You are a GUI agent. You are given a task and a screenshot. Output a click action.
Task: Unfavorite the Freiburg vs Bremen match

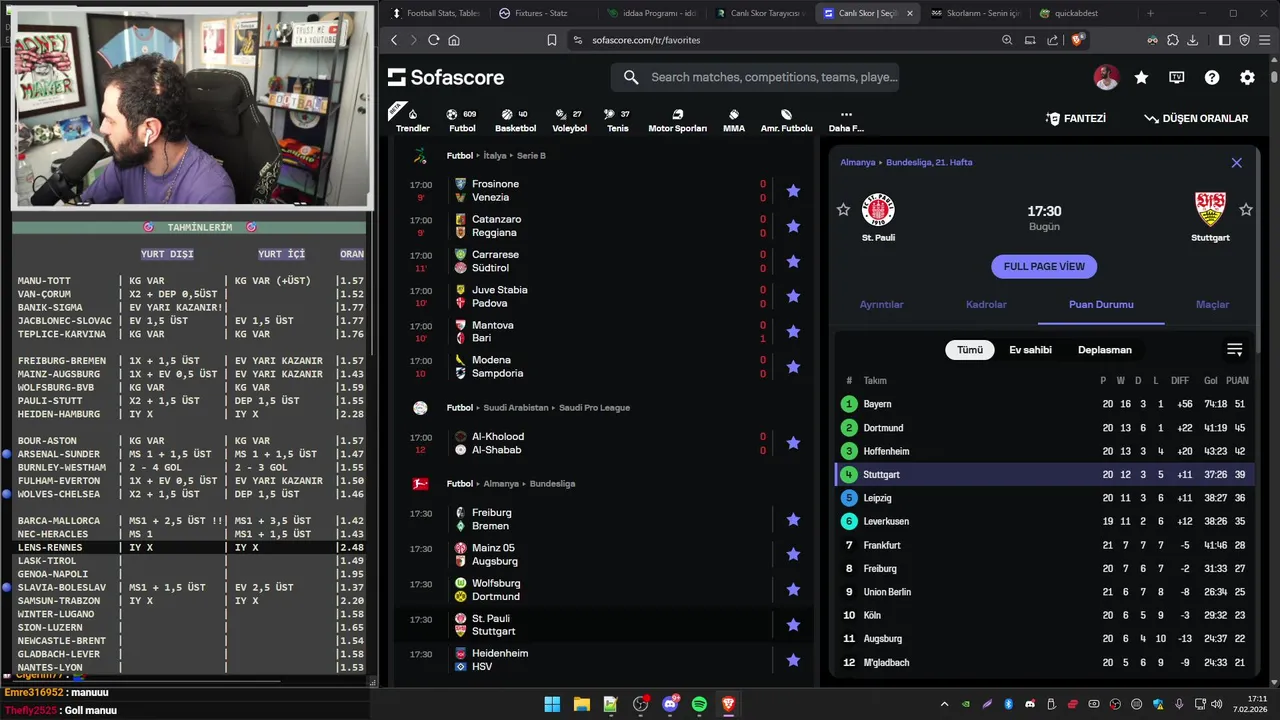pyautogui.click(x=793, y=519)
